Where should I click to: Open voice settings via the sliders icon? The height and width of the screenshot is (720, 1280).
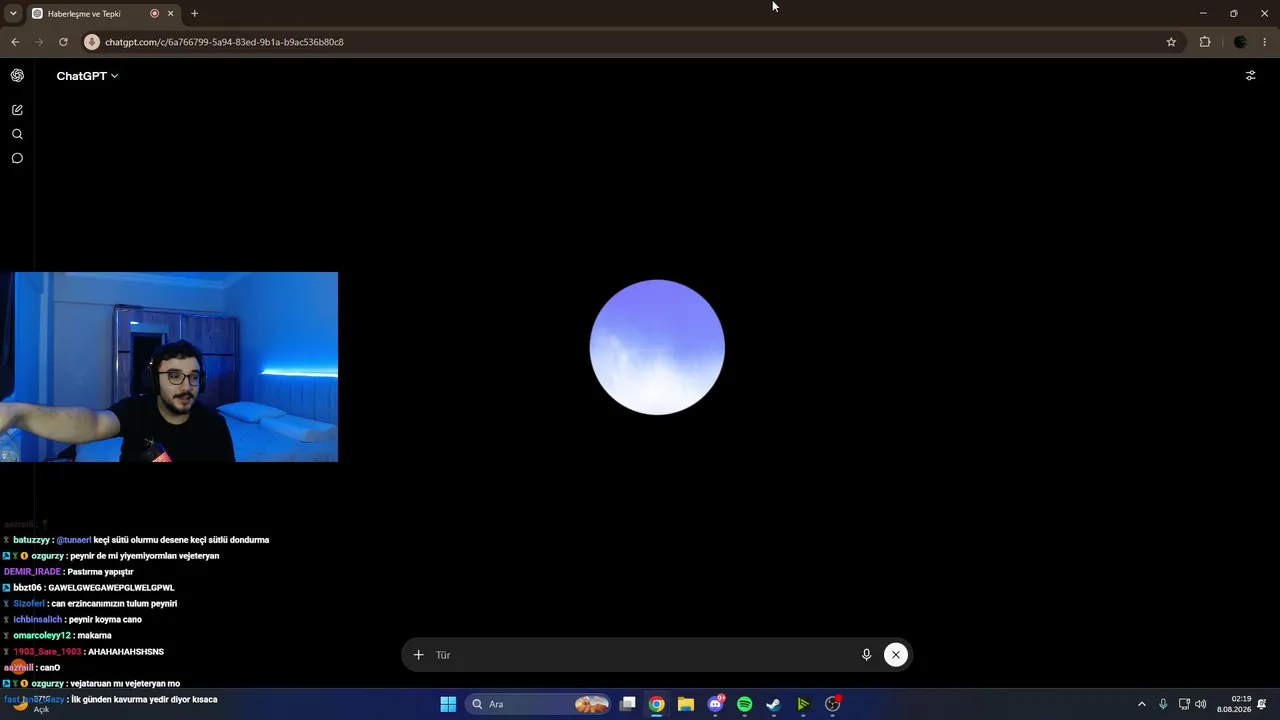pyautogui.click(x=1250, y=75)
